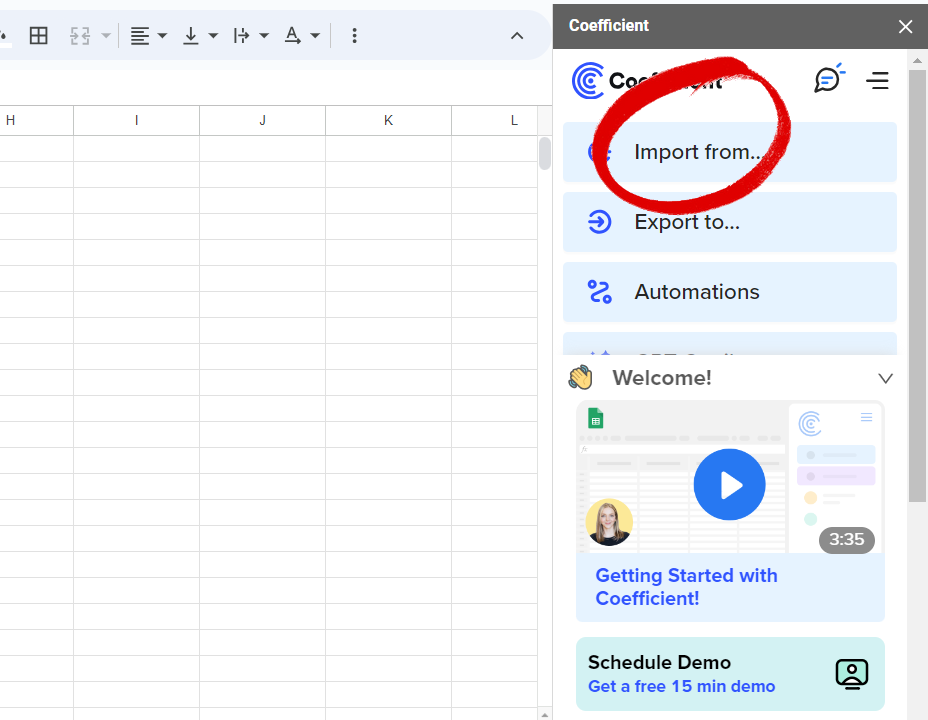Click the Borders toolbar icon

[38, 35]
